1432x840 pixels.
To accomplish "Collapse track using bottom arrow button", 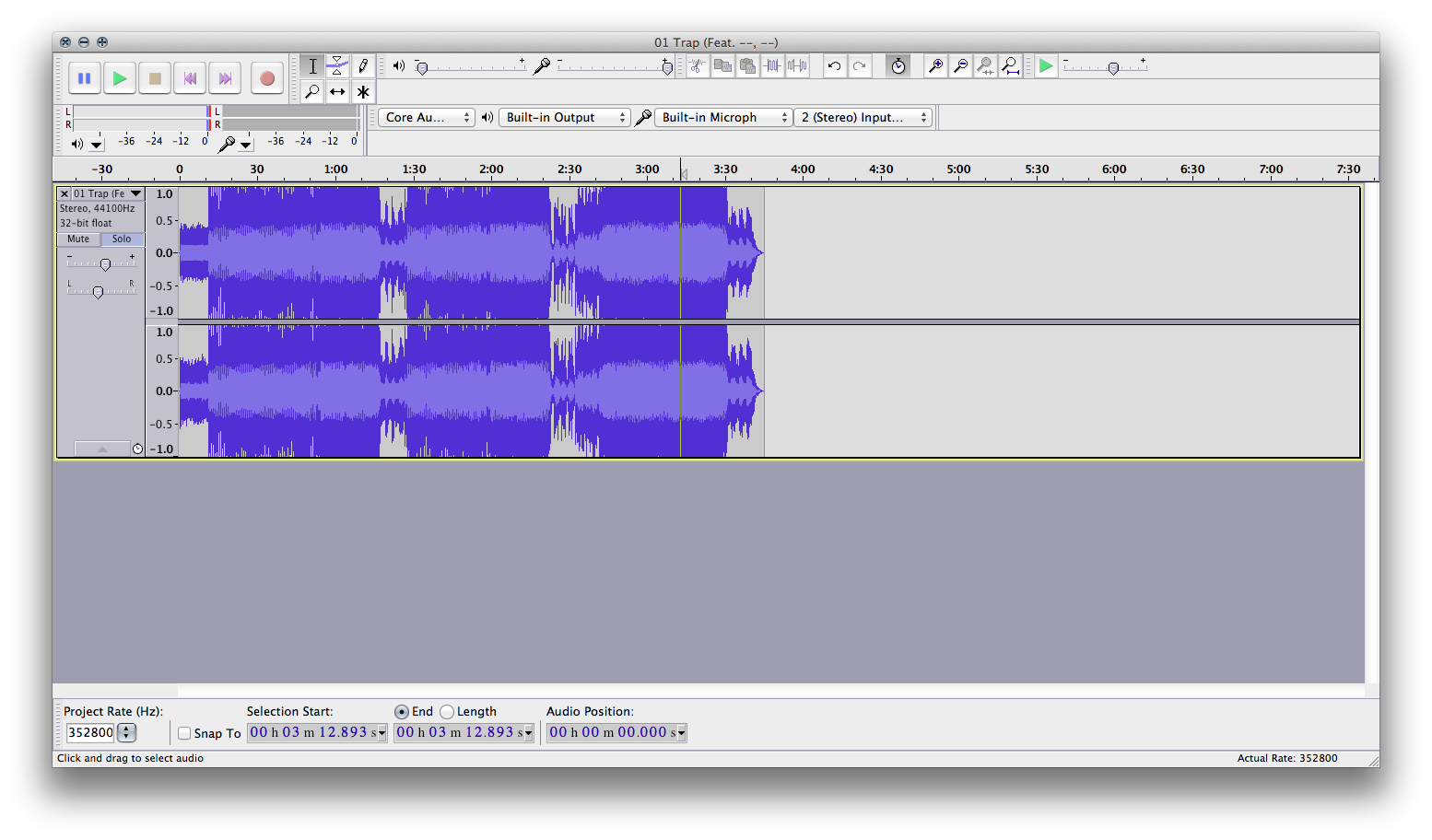I will coord(102,449).
